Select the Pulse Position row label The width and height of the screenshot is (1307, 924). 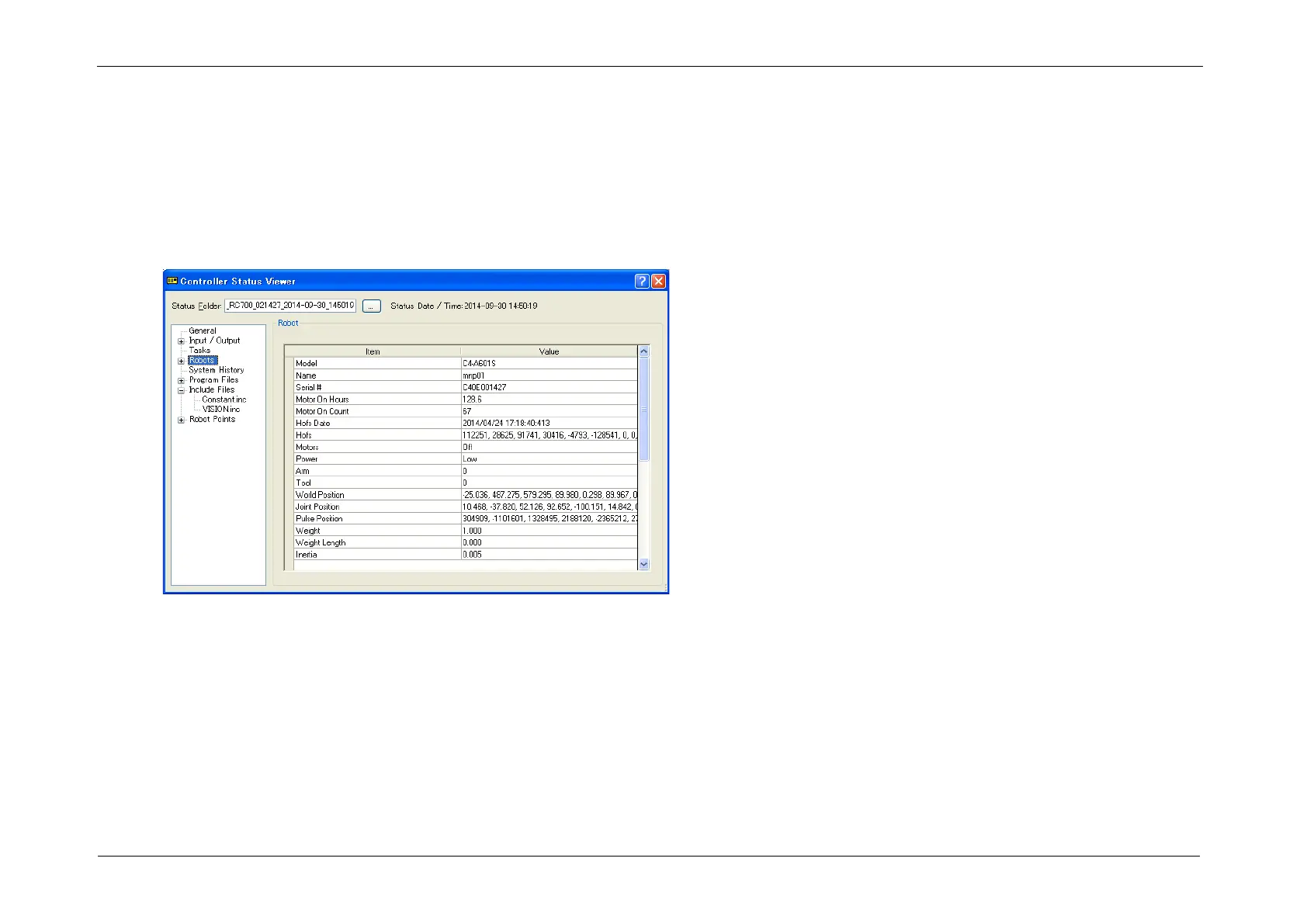pyautogui.click(x=319, y=518)
